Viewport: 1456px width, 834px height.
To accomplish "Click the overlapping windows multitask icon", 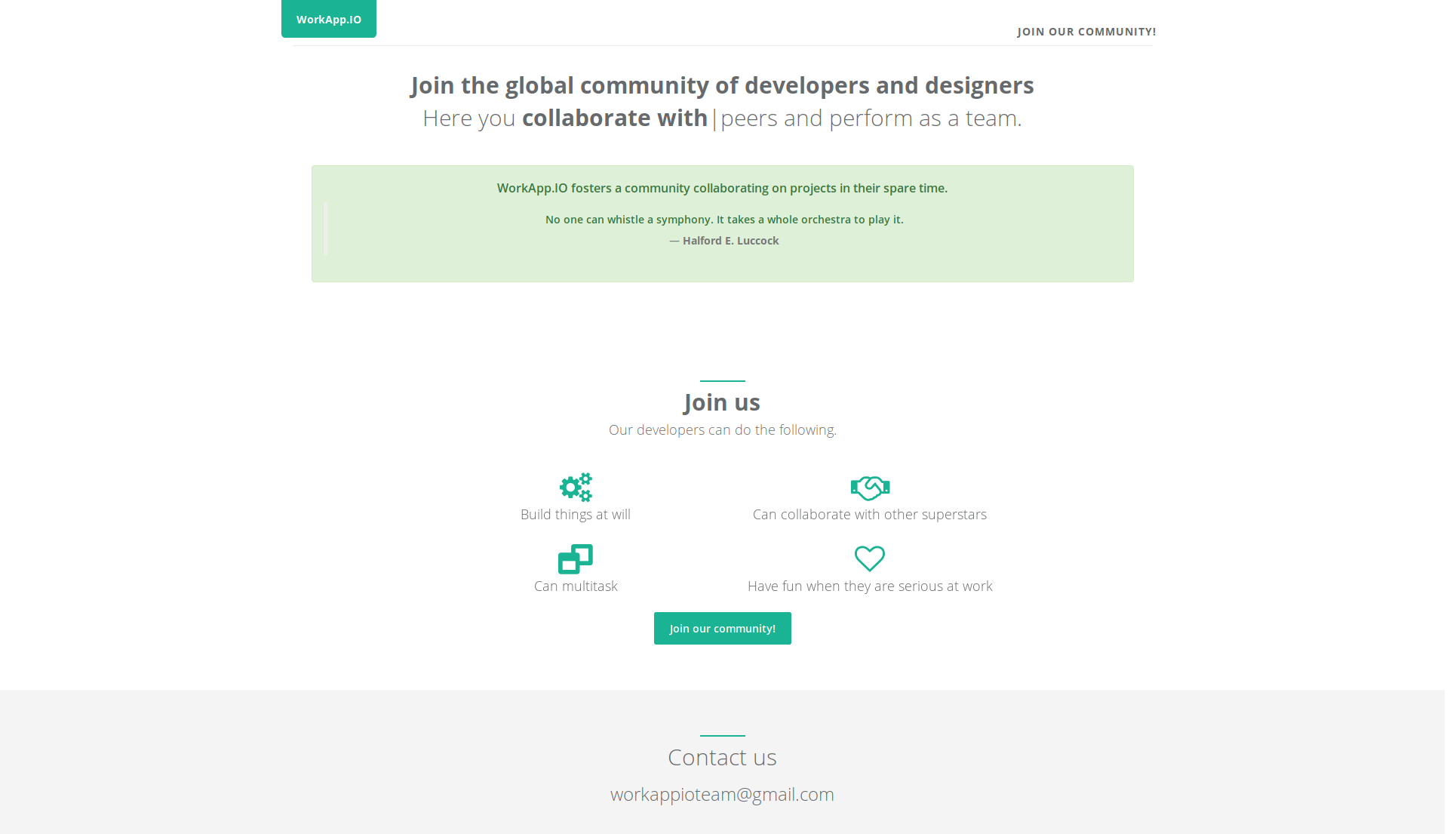I will coord(574,559).
